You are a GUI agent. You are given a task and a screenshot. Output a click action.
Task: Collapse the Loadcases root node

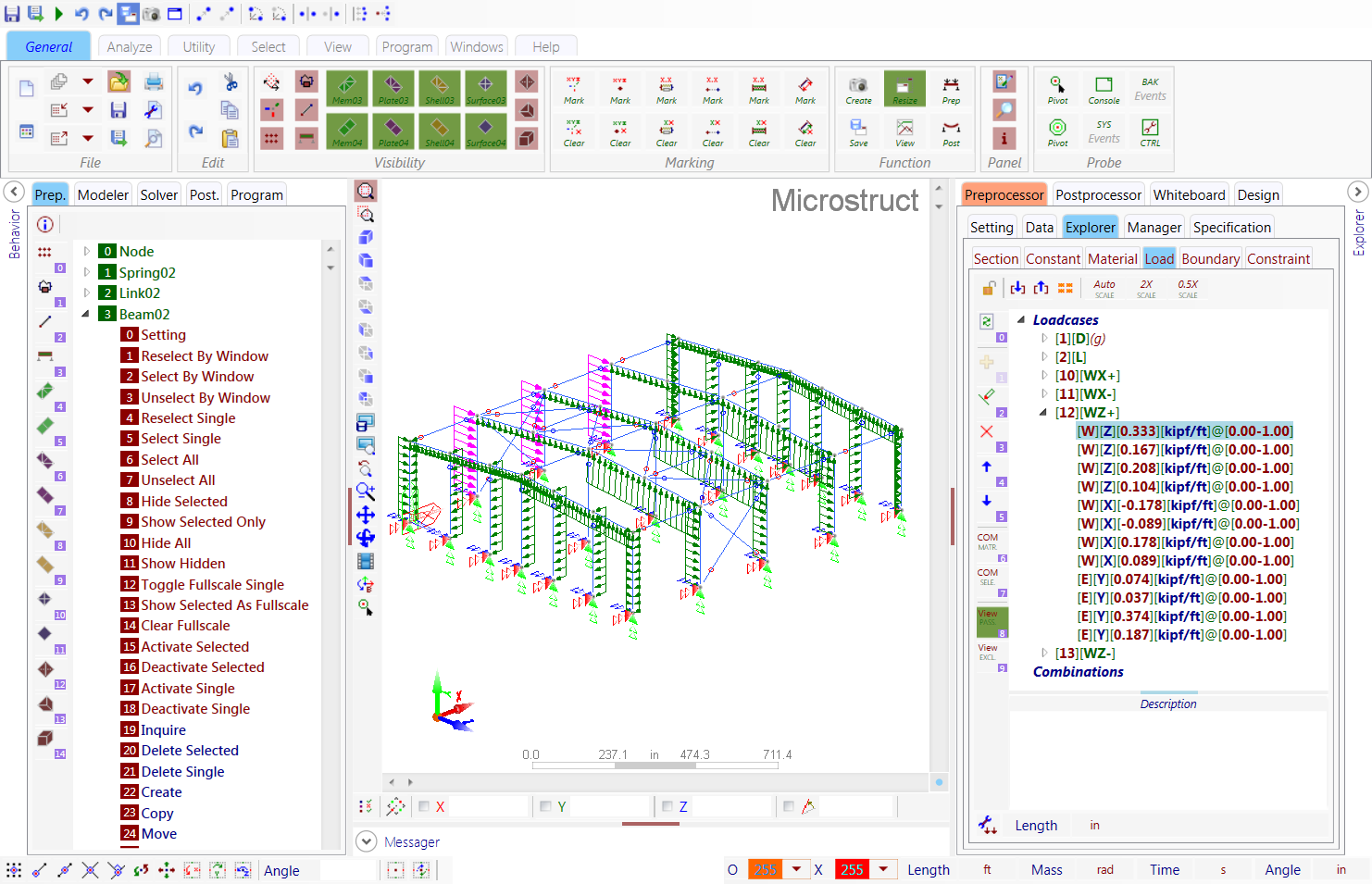click(x=1021, y=320)
